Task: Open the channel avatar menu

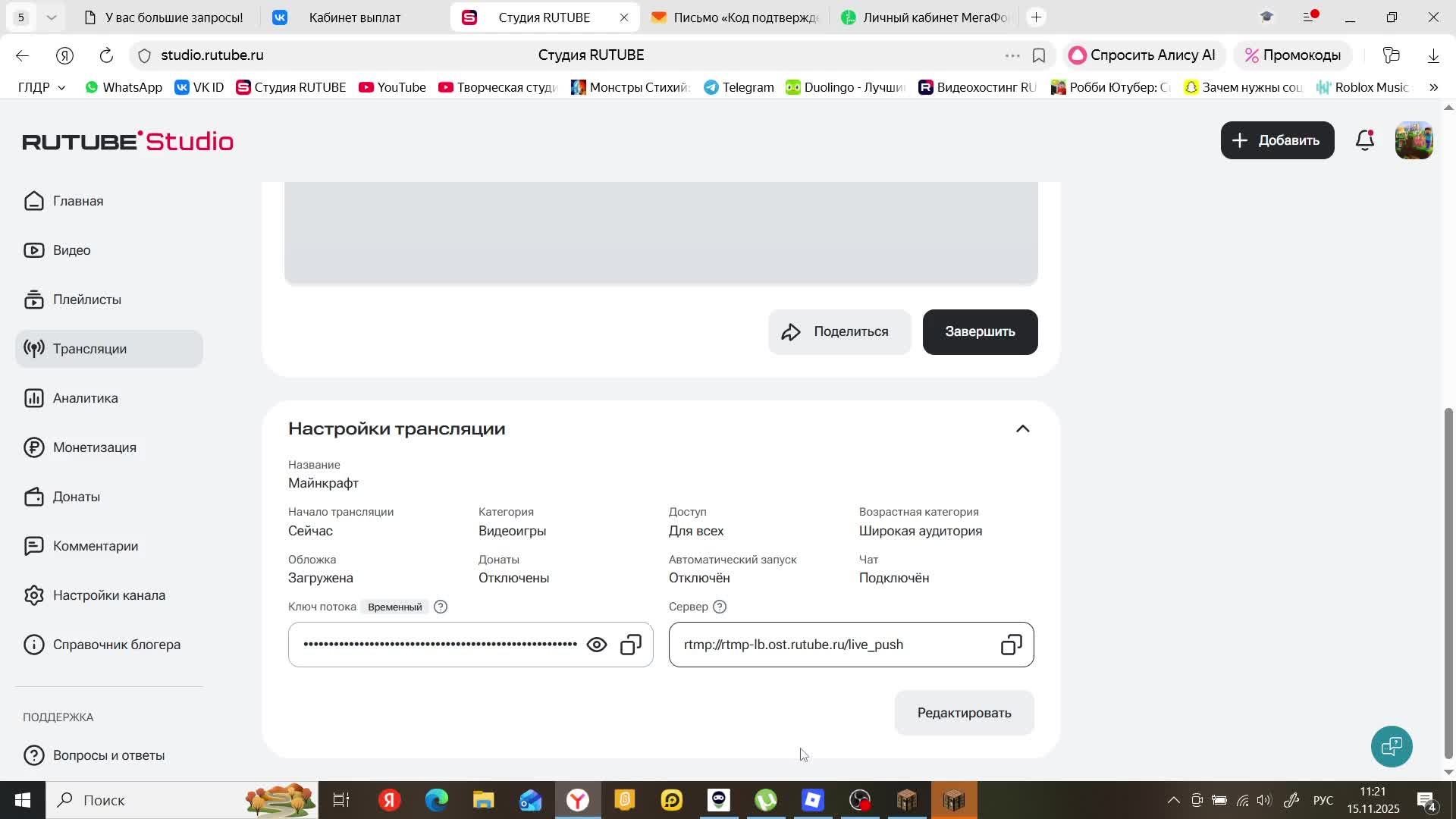Action: [1414, 140]
